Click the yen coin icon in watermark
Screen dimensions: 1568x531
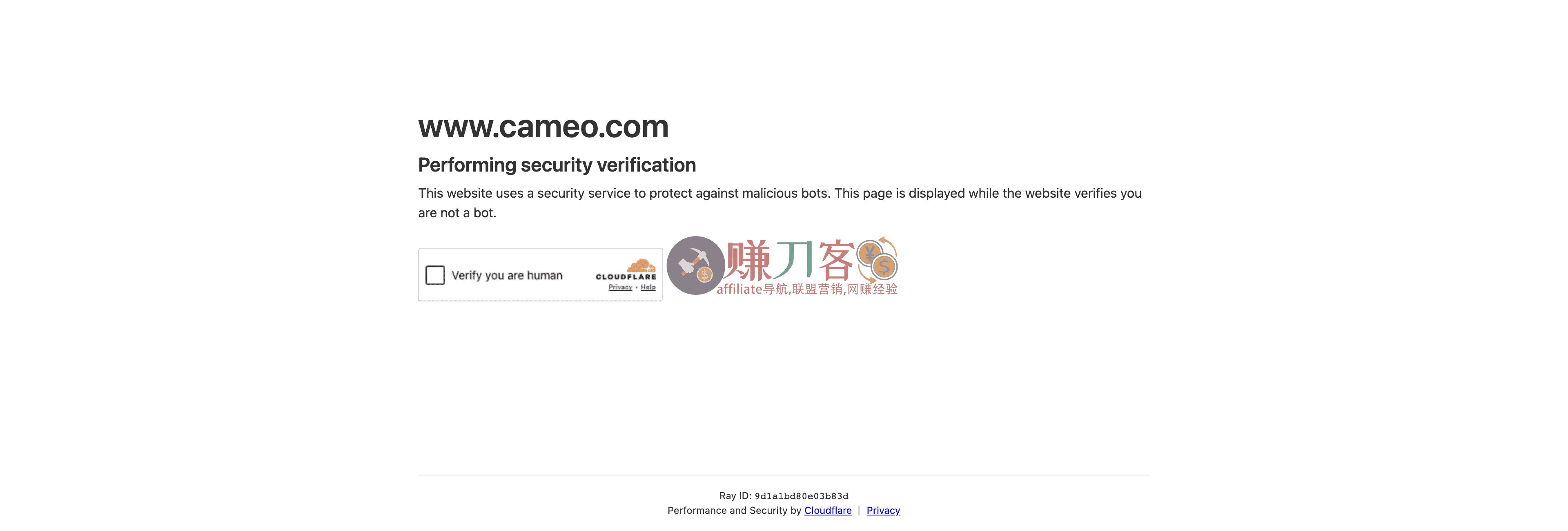[869, 253]
